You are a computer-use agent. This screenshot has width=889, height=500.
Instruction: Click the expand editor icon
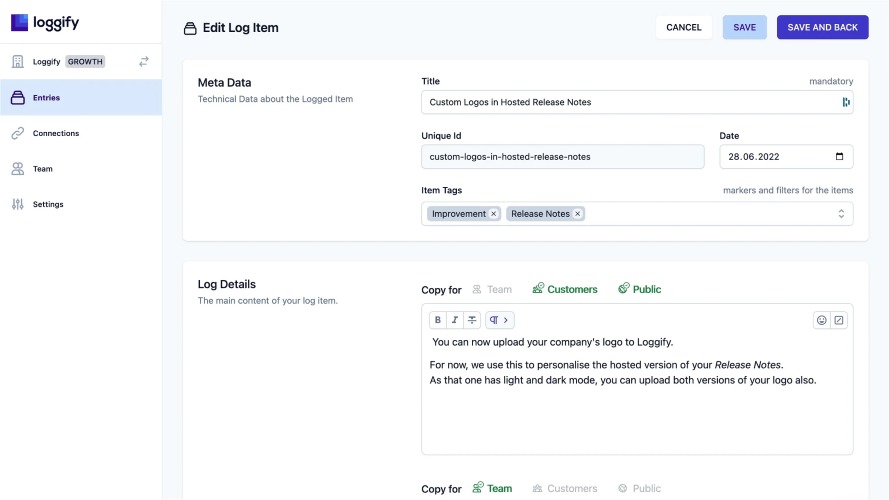[x=839, y=320]
